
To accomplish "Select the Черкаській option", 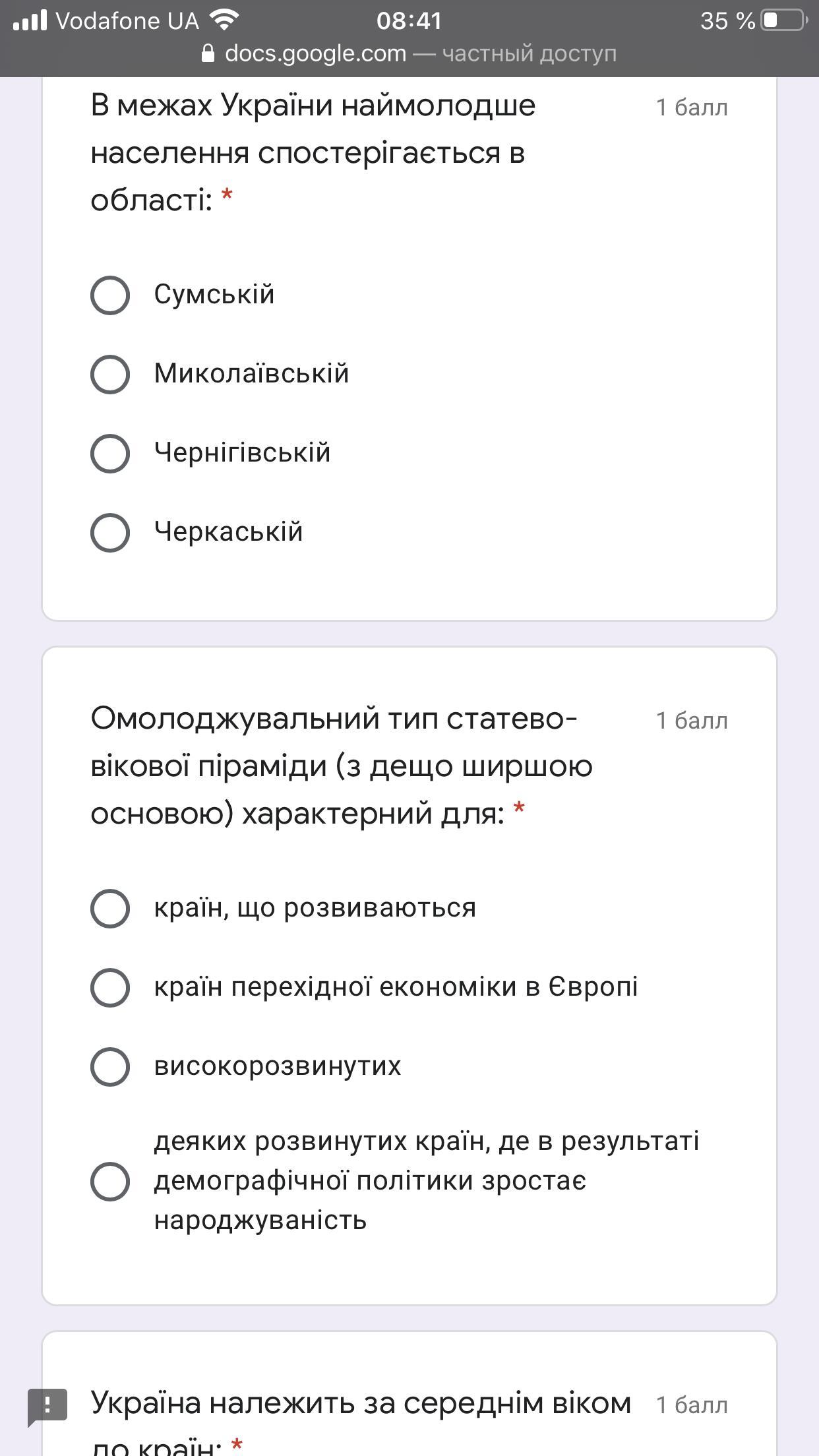I will point(109,532).
